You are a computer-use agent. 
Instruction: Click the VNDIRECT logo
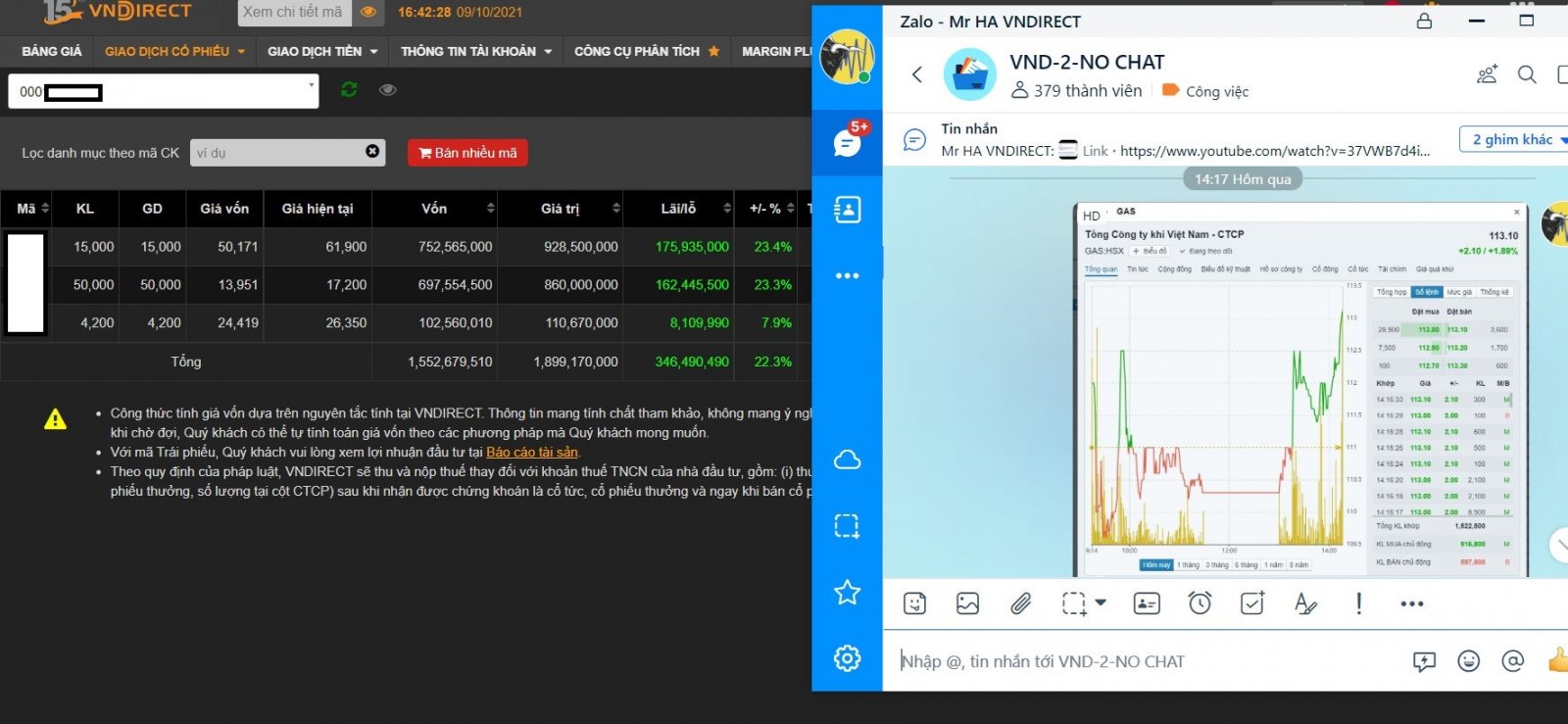click(118, 12)
